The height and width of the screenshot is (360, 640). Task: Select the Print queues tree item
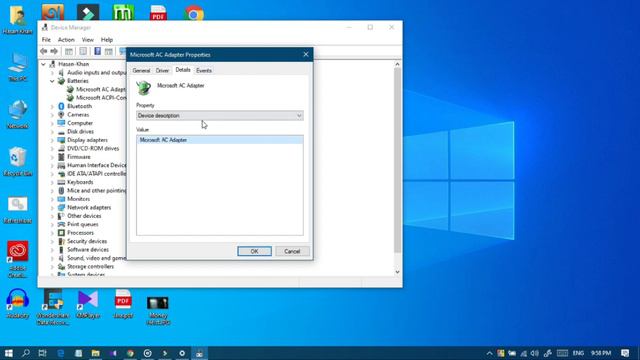point(82,224)
